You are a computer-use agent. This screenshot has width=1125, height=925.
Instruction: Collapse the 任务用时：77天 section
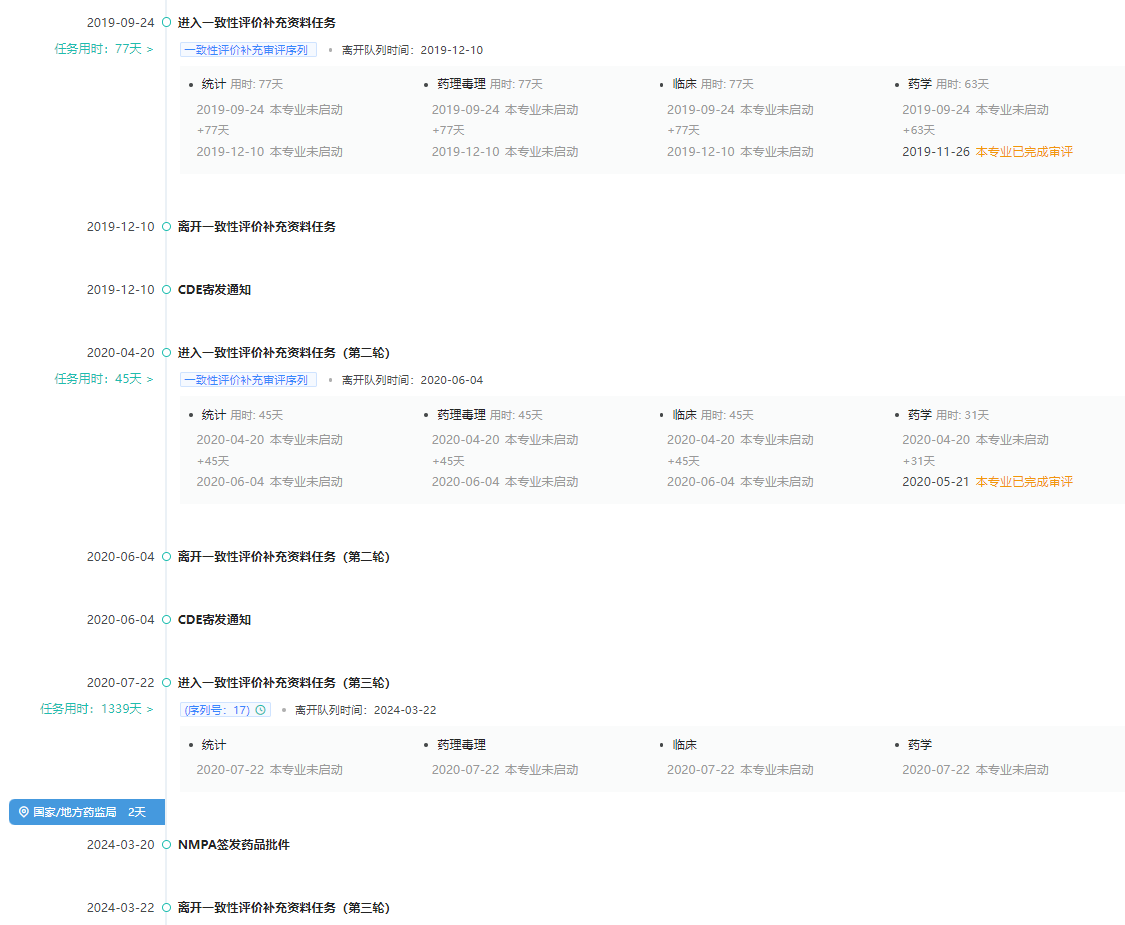pos(150,49)
